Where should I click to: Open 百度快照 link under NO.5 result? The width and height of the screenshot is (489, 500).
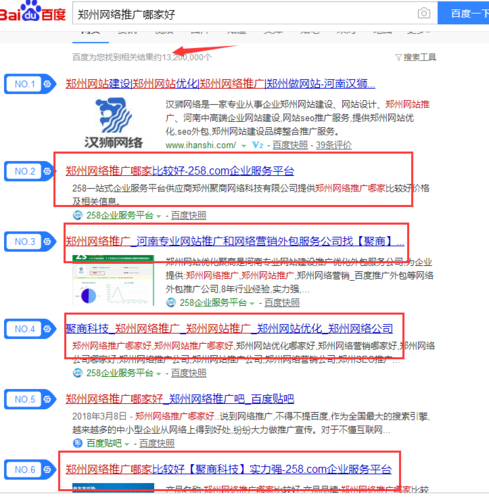coord(157,443)
